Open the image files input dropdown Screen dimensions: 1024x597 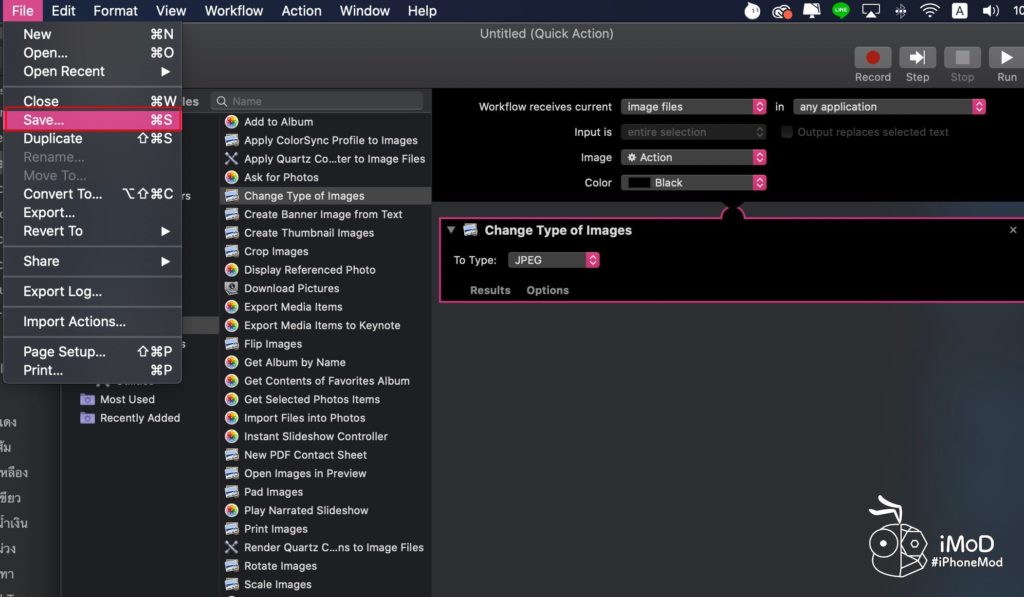693,107
